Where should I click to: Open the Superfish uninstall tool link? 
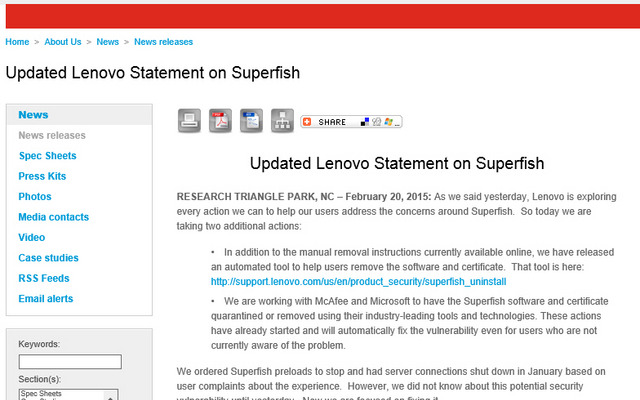358,282
